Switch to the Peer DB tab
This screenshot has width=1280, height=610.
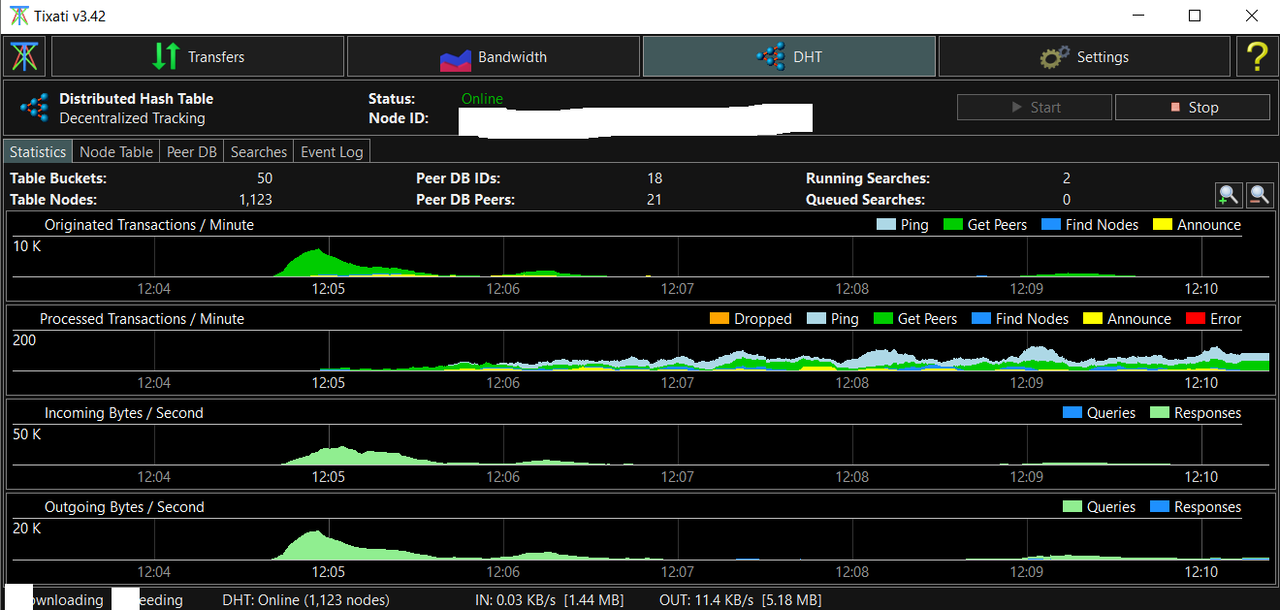pos(192,152)
